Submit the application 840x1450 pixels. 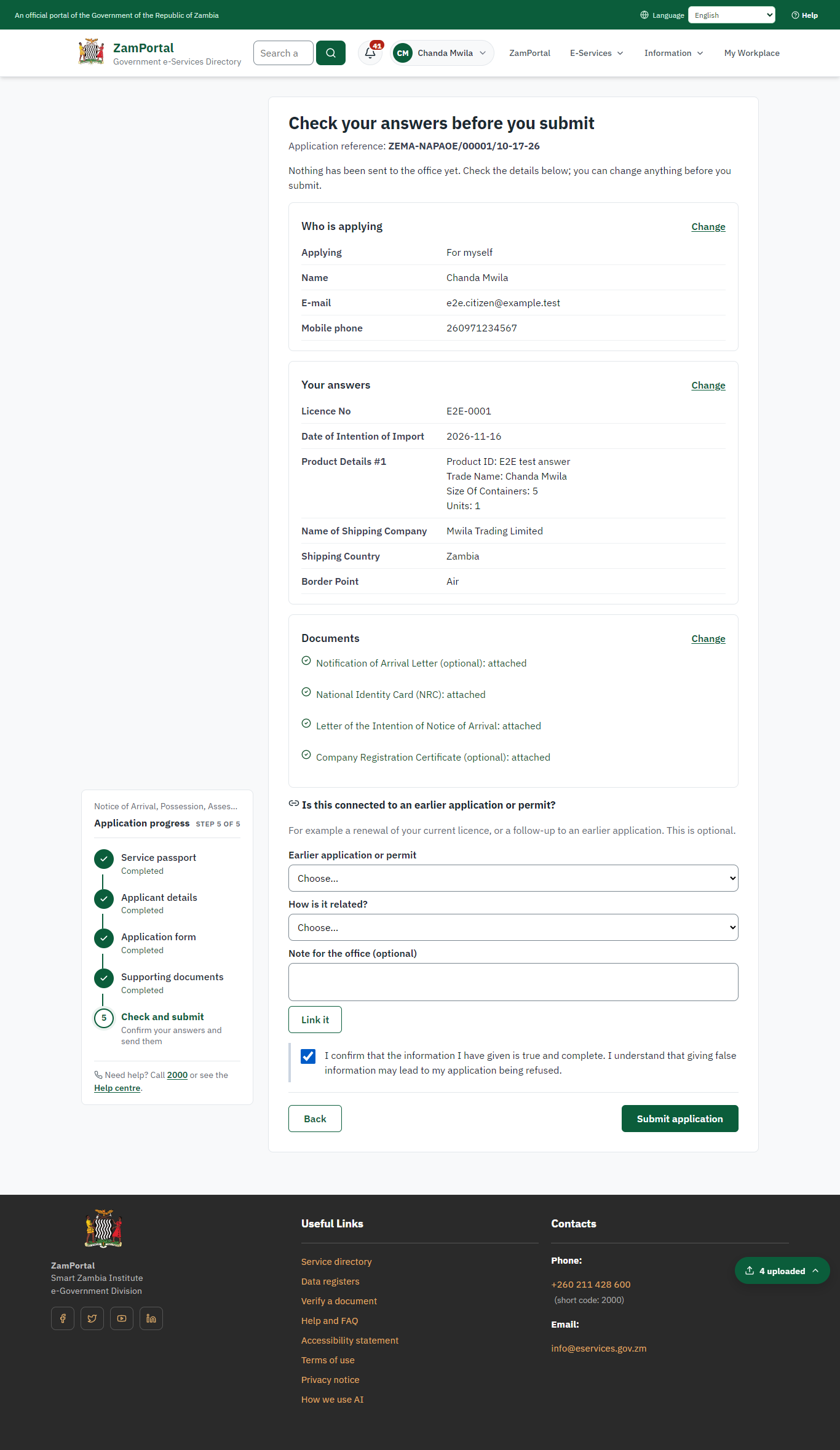pos(680,1119)
